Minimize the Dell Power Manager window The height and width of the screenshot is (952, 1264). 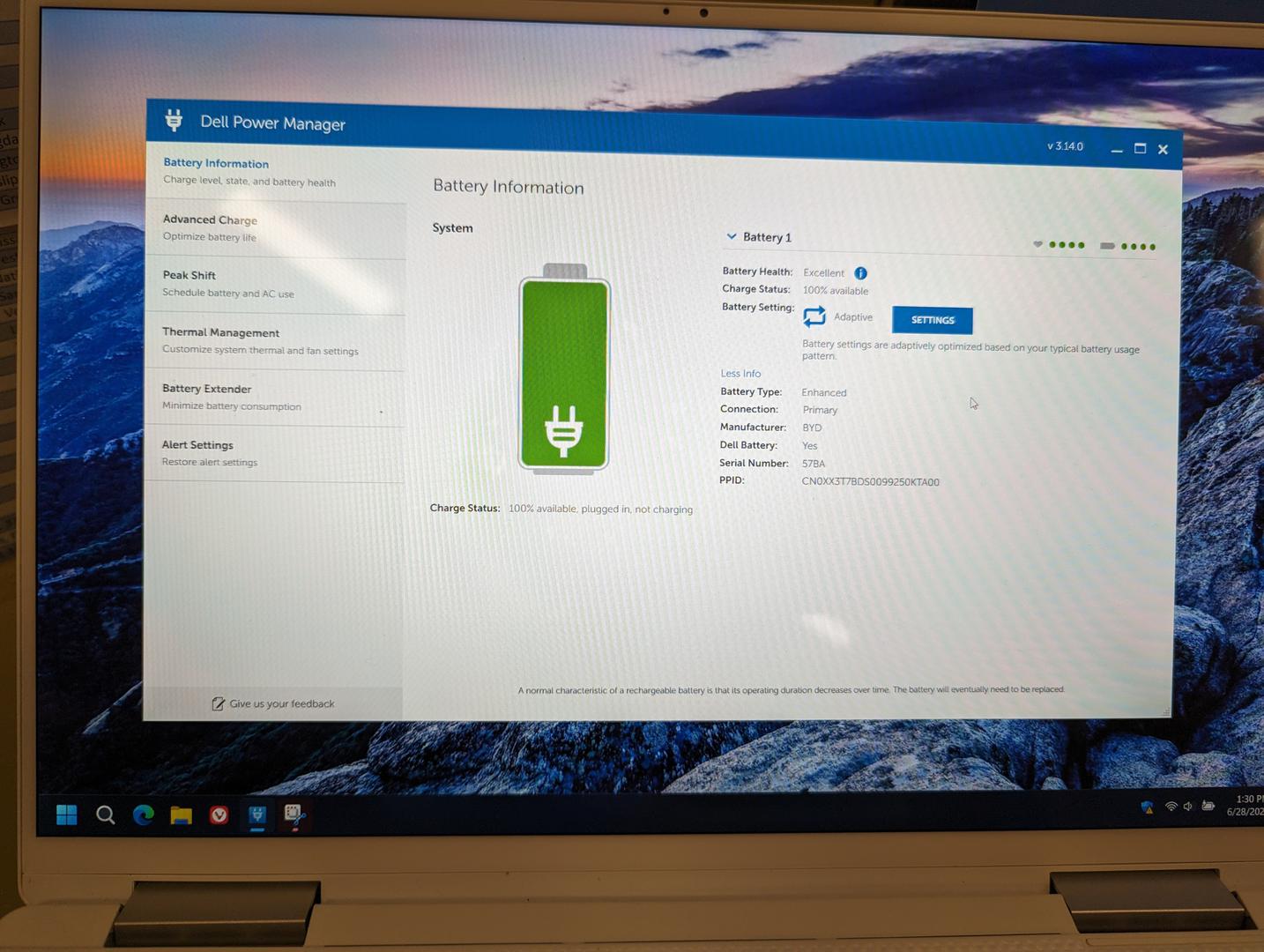[x=1117, y=150]
